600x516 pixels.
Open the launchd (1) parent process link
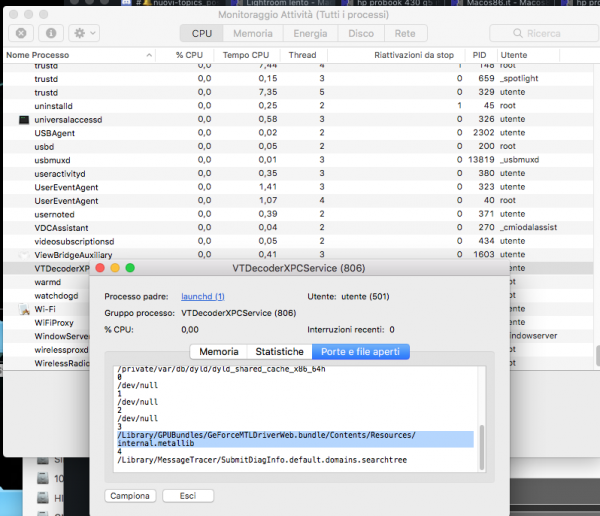[x=202, y=297]
